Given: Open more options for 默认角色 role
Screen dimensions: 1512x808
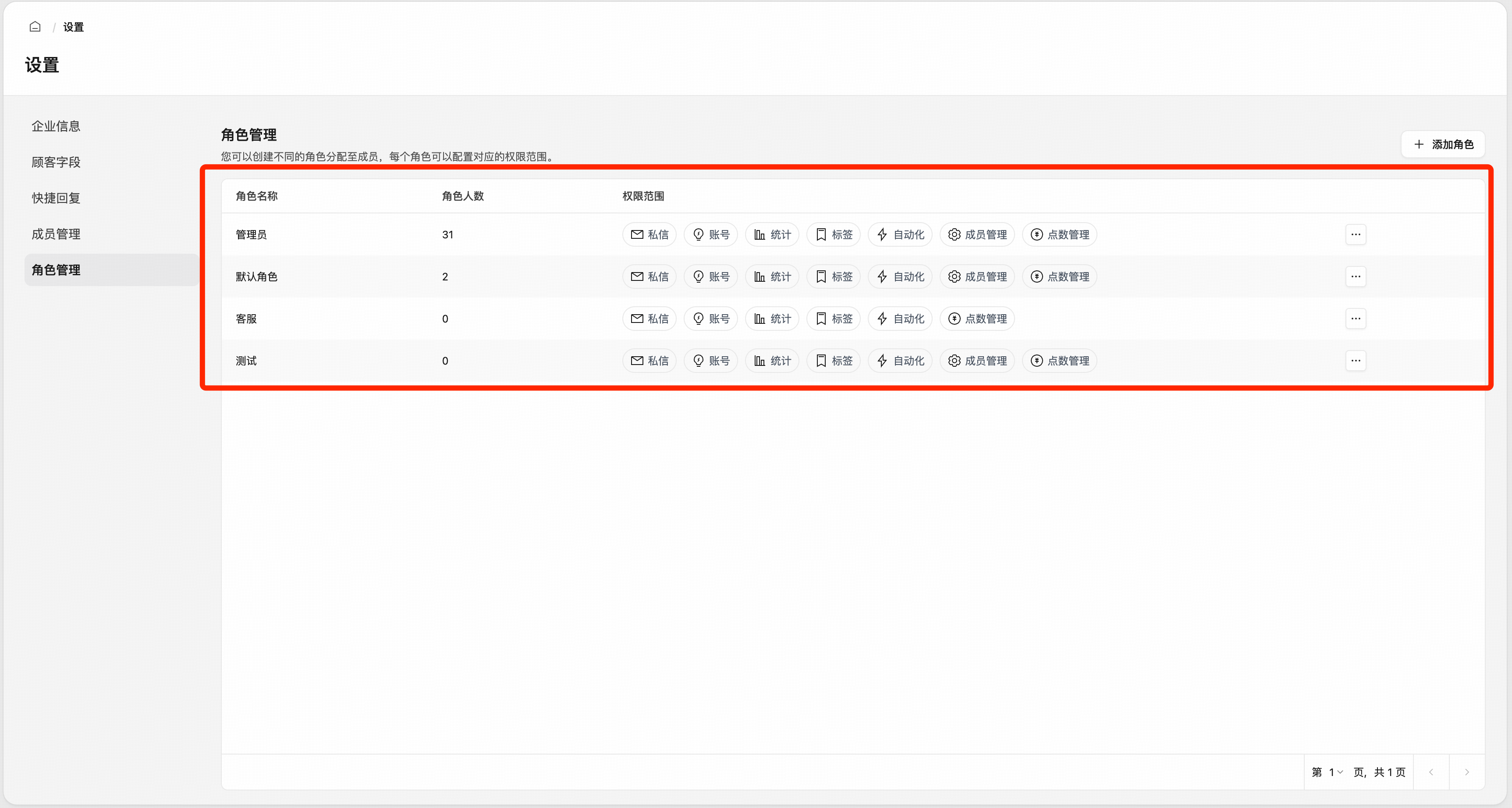Looking at the screenshot, I should (1355, 277).
